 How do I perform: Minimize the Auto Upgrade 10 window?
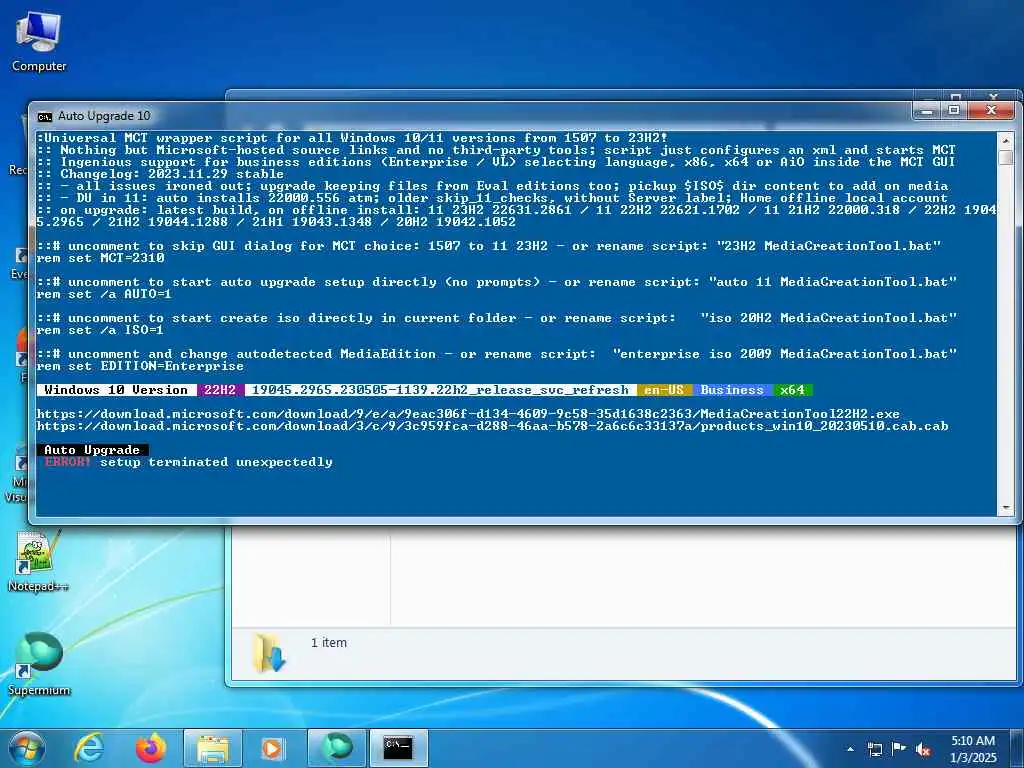pos(927,110)
